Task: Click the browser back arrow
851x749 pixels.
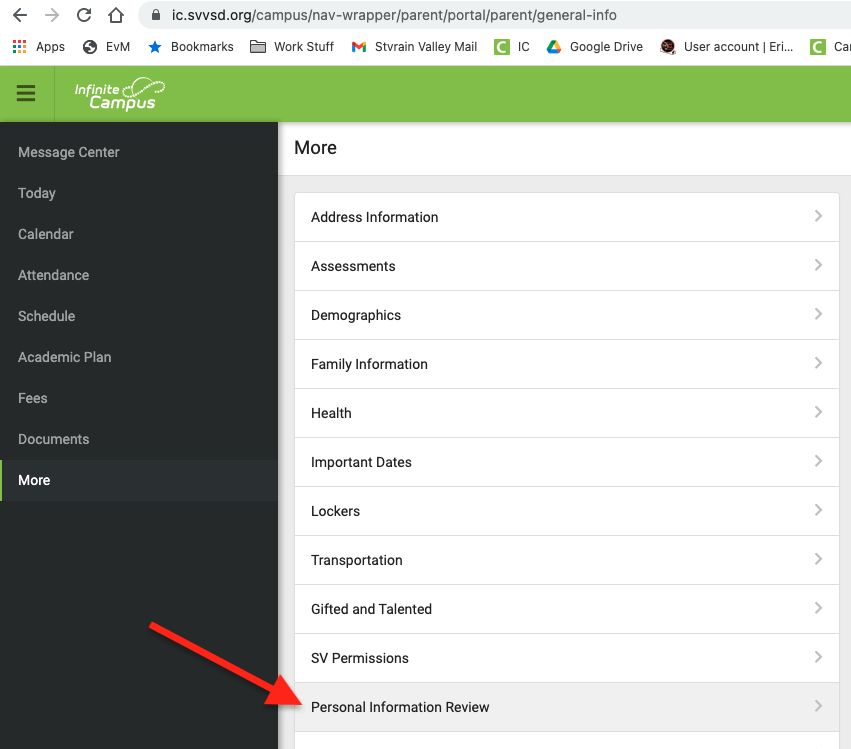Action: pos(20,15)
